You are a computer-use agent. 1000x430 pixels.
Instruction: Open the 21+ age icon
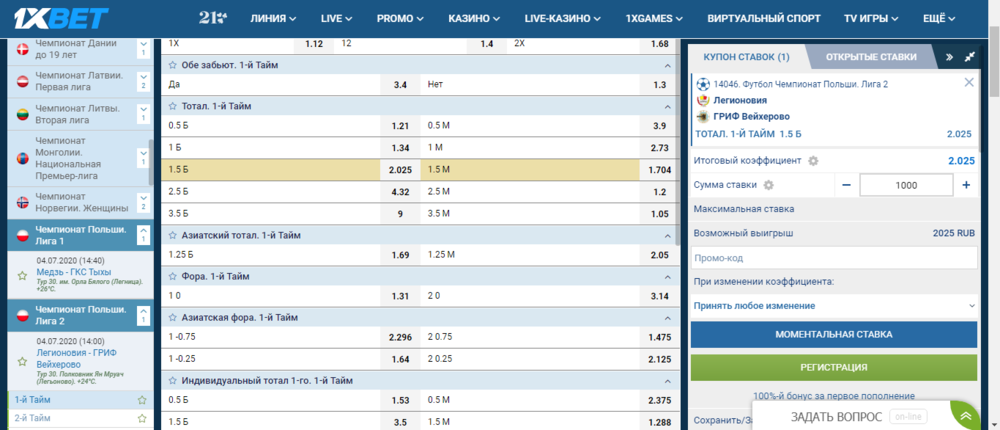click(212, 19)
